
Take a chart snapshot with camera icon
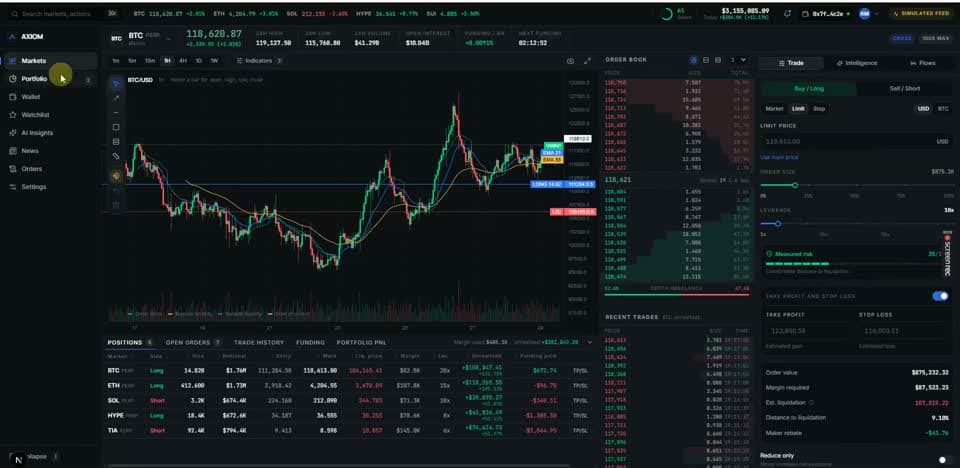[x=571, y=61]
